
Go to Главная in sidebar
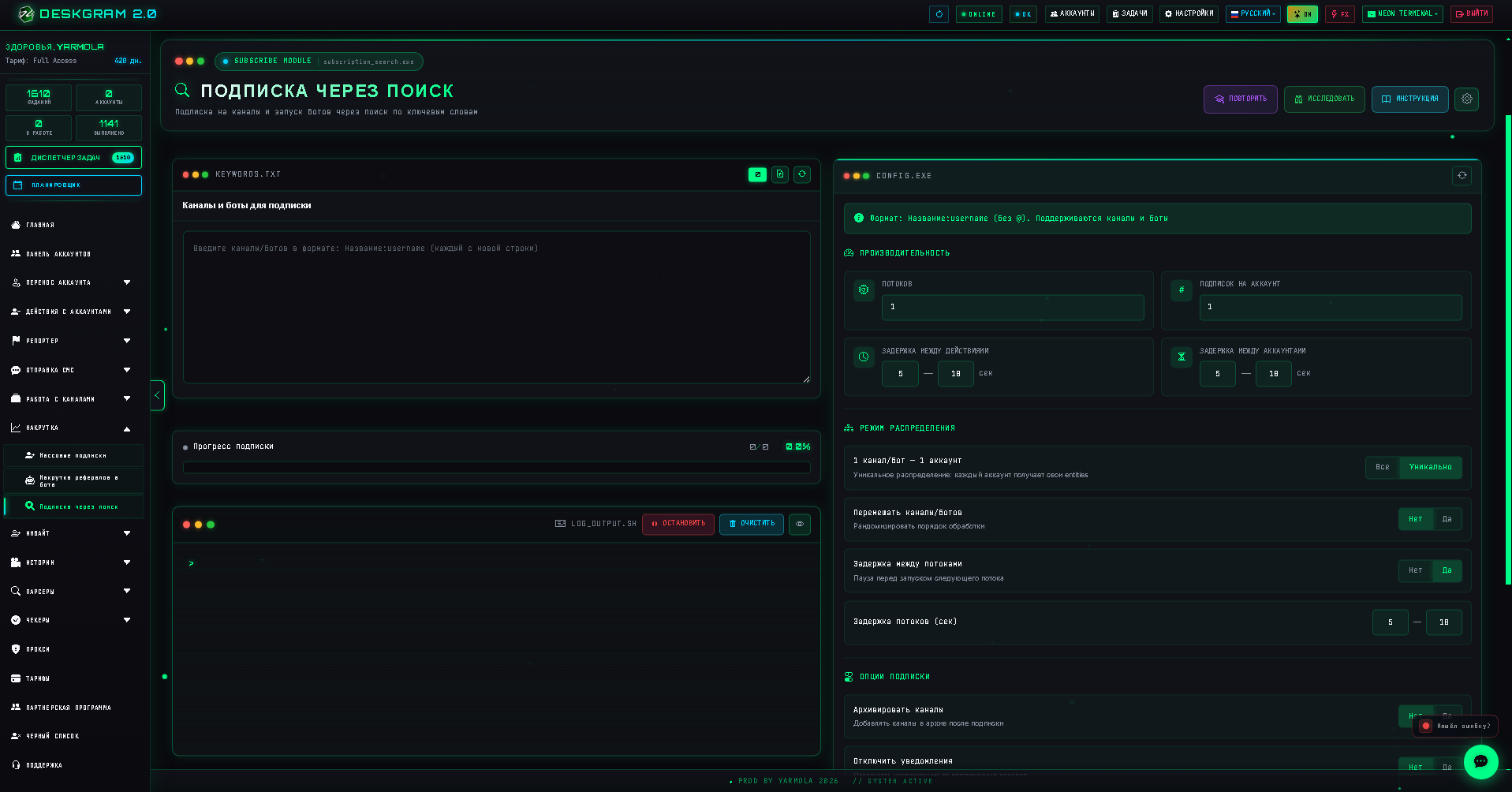coord(73,225)
